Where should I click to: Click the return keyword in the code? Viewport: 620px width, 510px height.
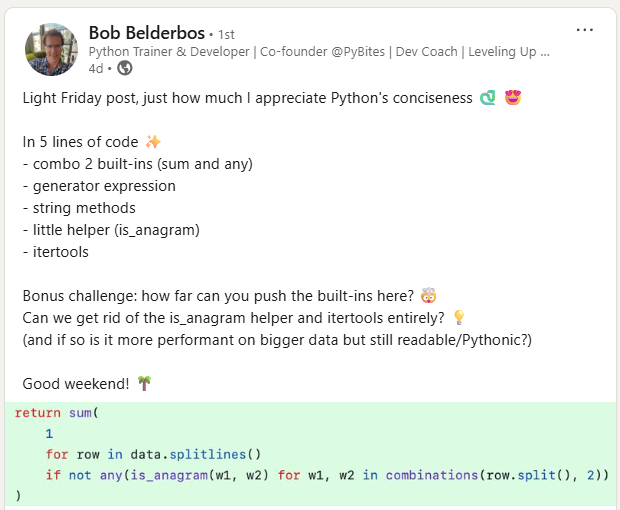pos(38,411)
